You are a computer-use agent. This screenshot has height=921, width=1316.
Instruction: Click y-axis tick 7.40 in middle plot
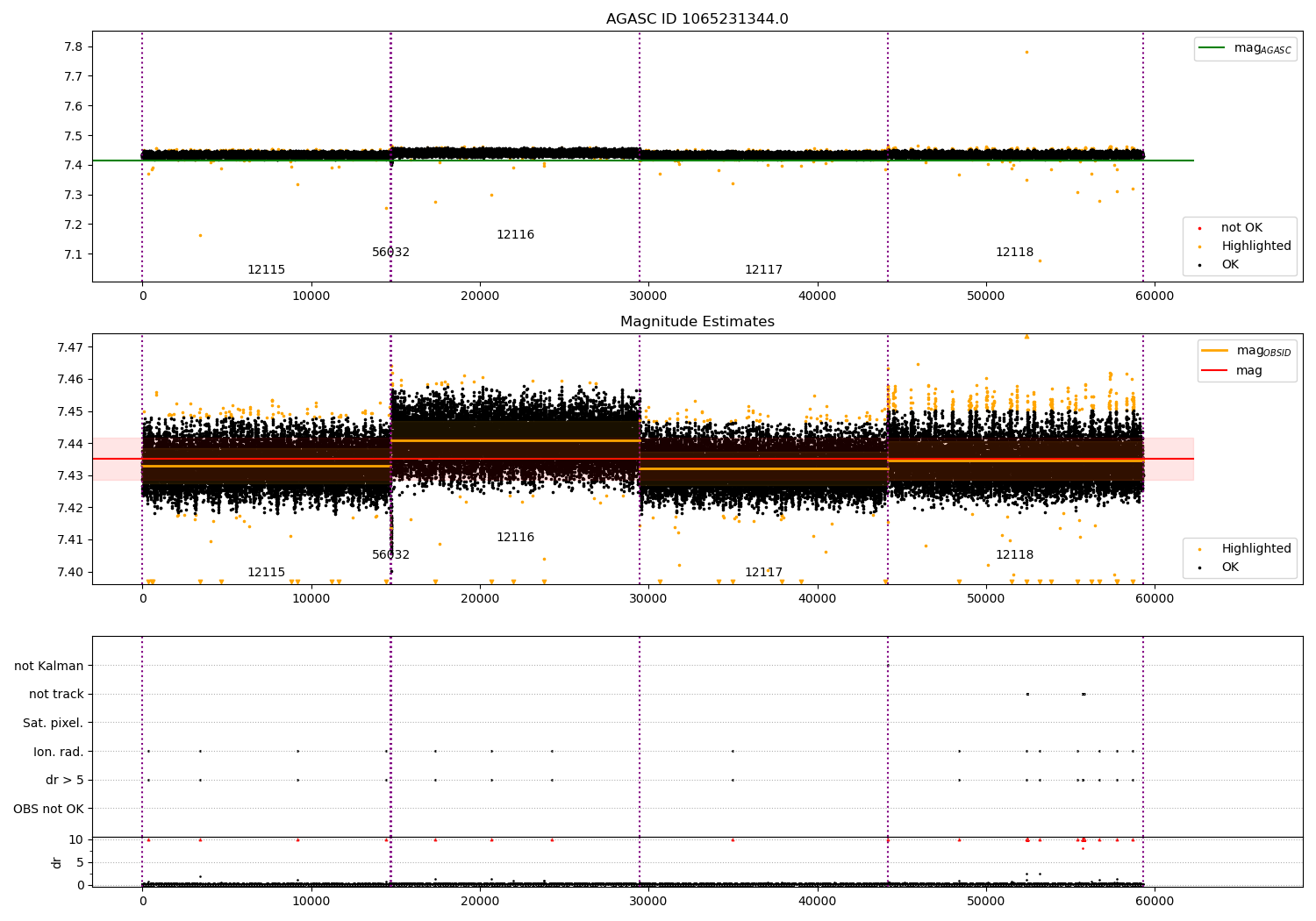(69, 572)
